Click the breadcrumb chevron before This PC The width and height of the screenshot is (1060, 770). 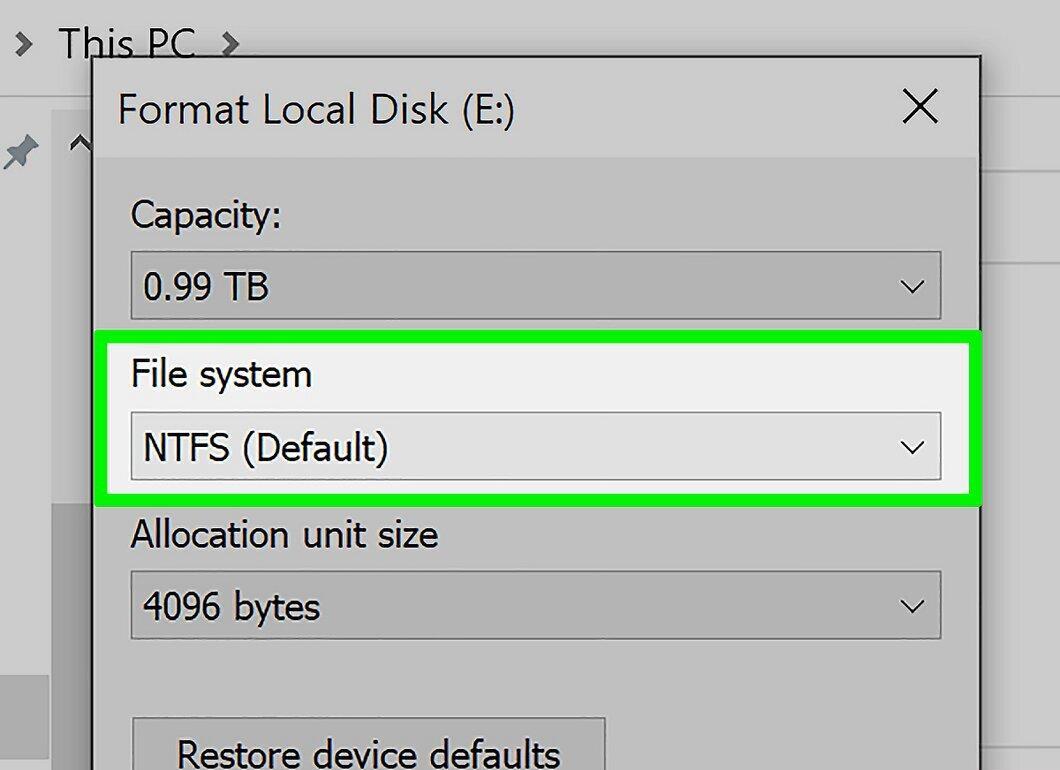24,45
